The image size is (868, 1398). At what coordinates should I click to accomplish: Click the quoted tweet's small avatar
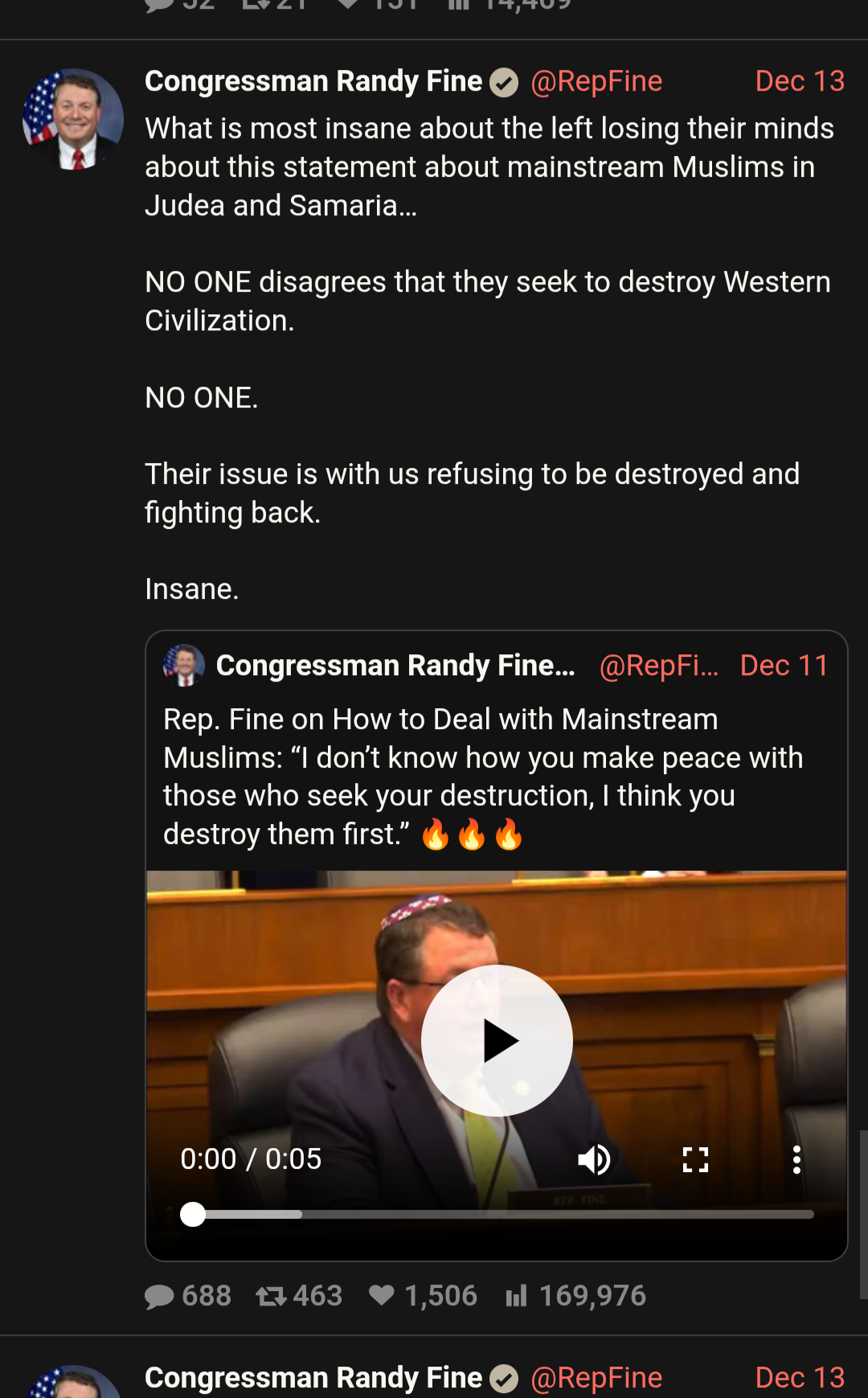[x=184, y=665]
